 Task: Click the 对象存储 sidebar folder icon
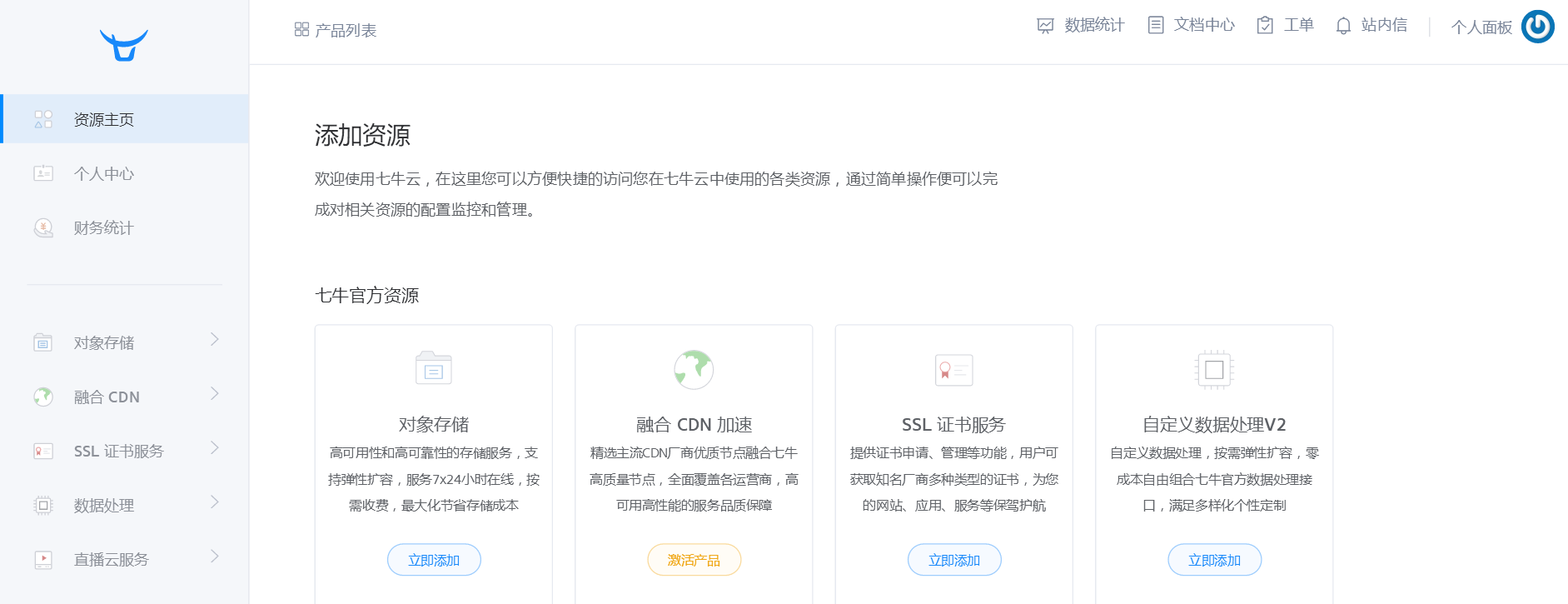point(43,342)
